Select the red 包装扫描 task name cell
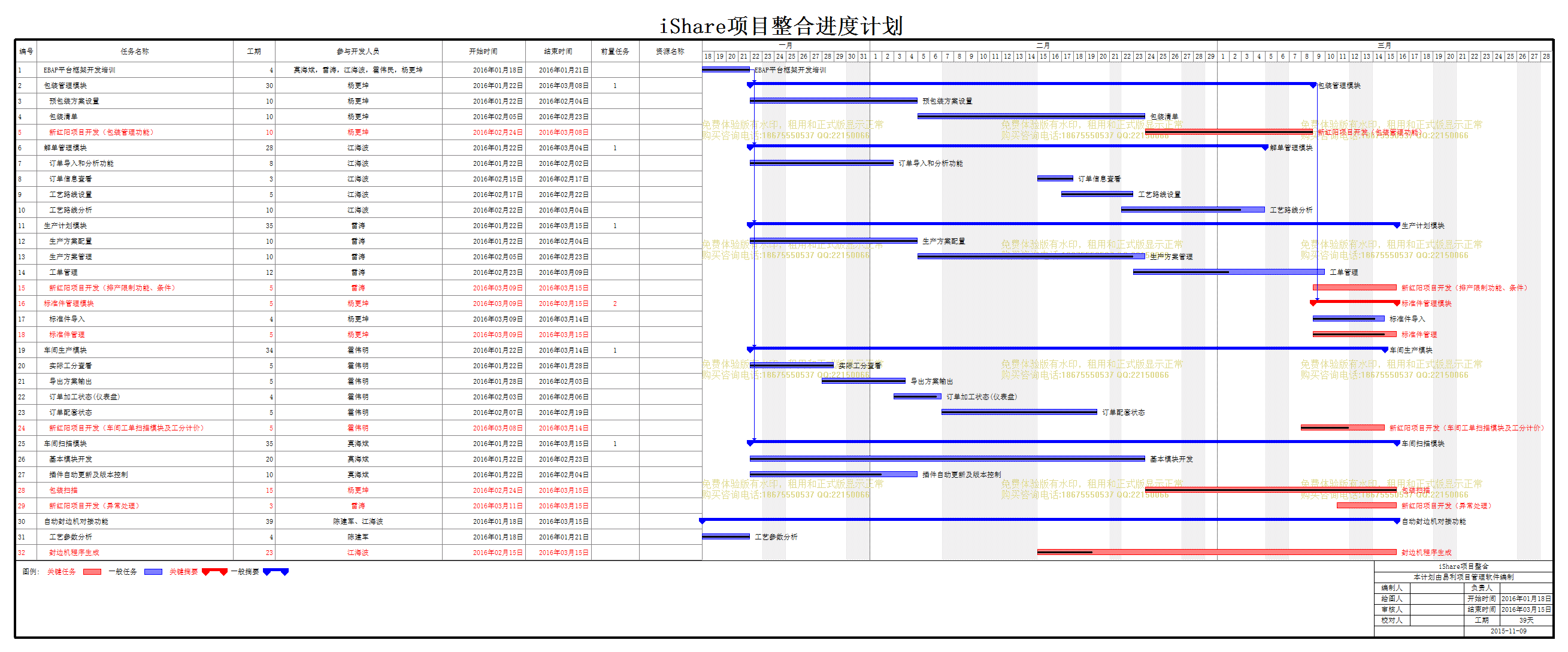This screenshot has height=652, width=1568. pyautogui.click(x=135, y=490)
